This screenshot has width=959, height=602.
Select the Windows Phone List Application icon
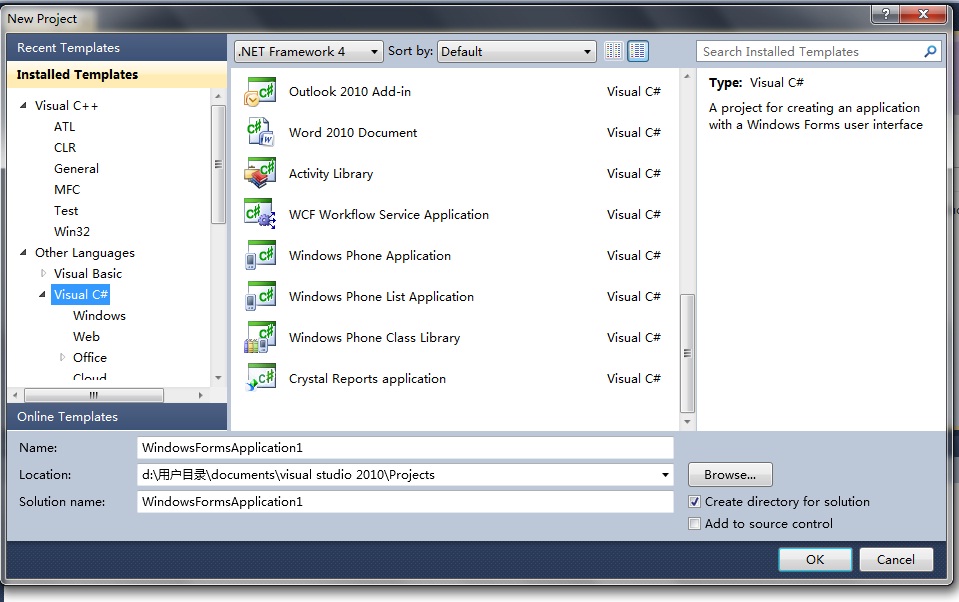coord(260,297)
